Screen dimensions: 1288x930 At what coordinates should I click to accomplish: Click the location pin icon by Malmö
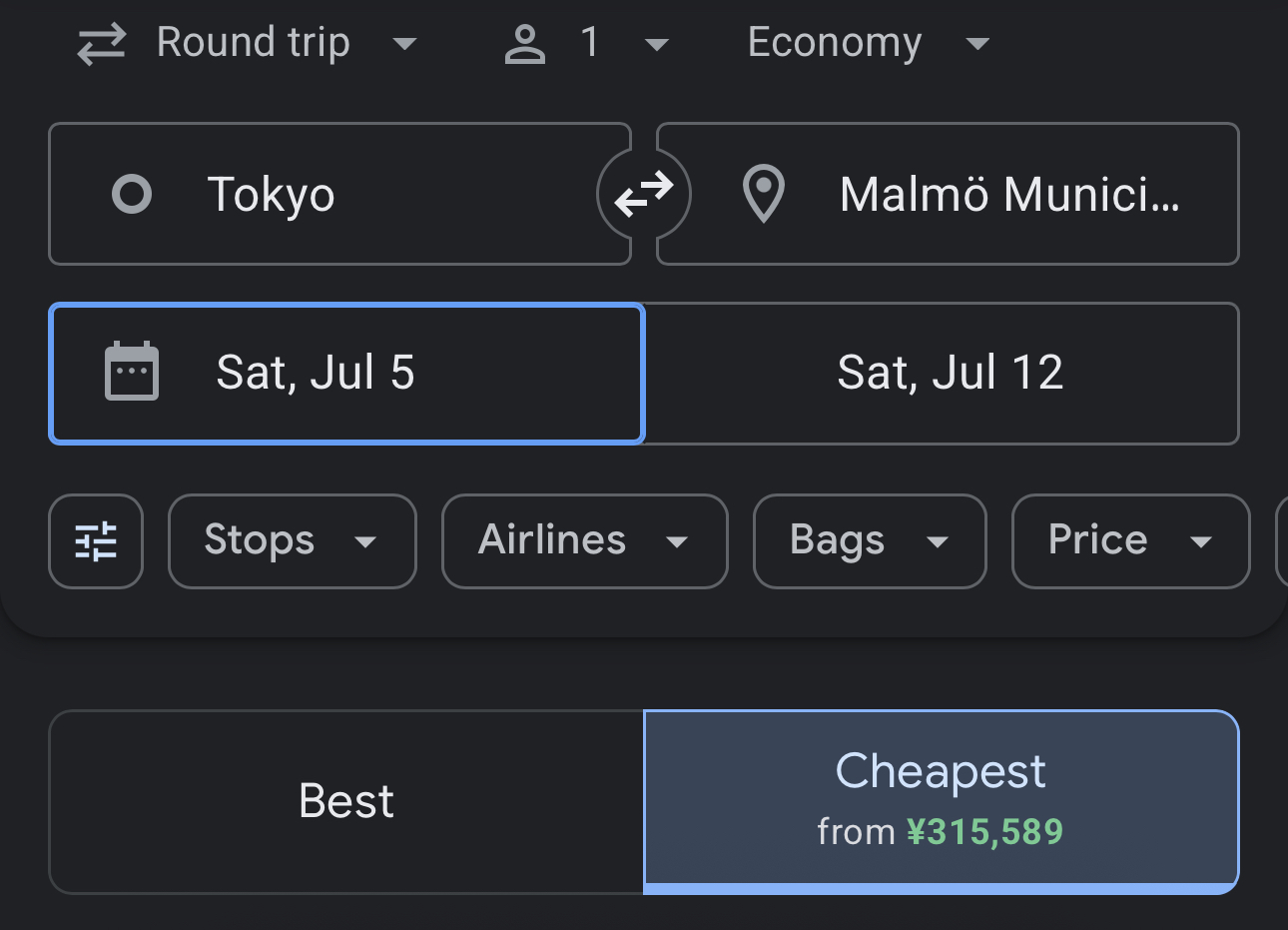click(x=764, y=194)
